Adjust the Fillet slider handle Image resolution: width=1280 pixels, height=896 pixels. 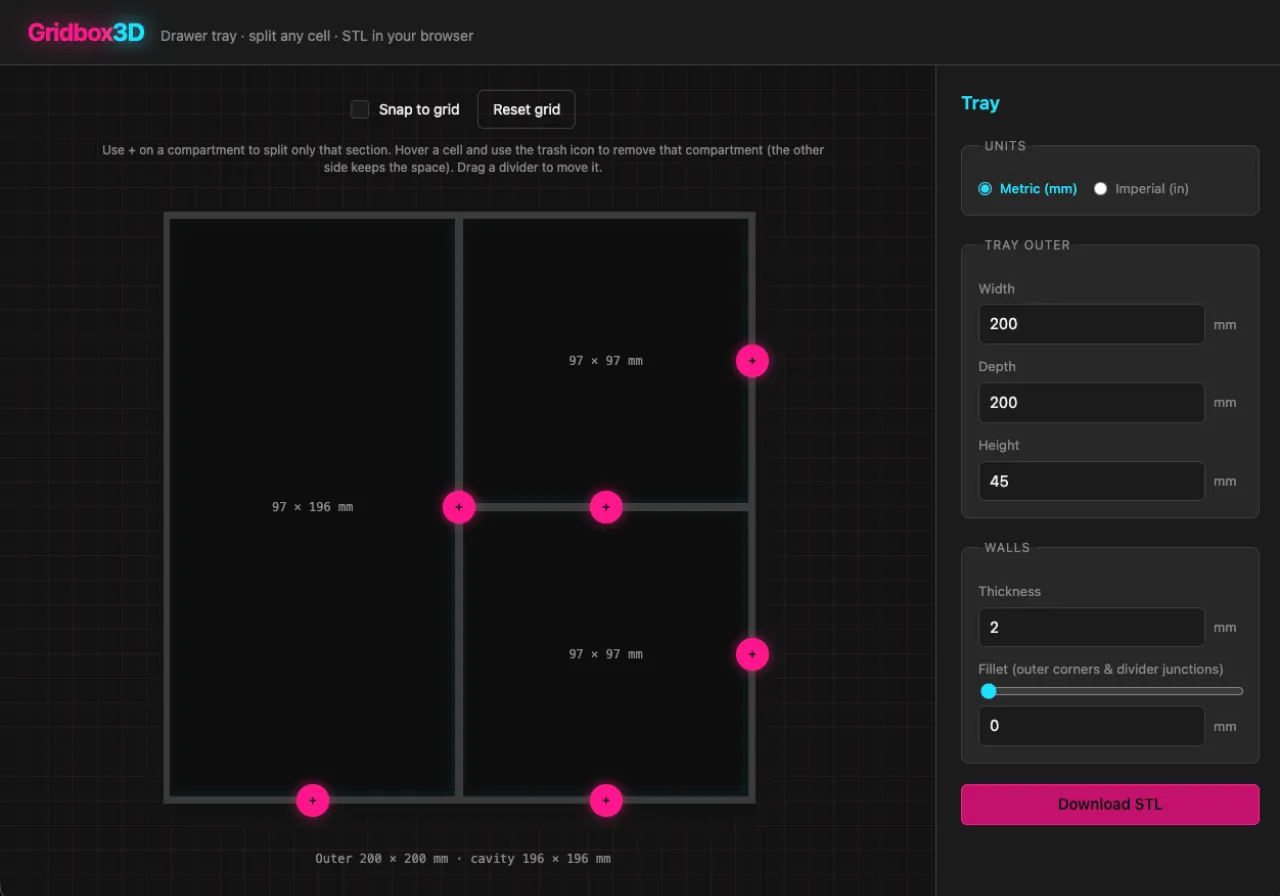989,691
